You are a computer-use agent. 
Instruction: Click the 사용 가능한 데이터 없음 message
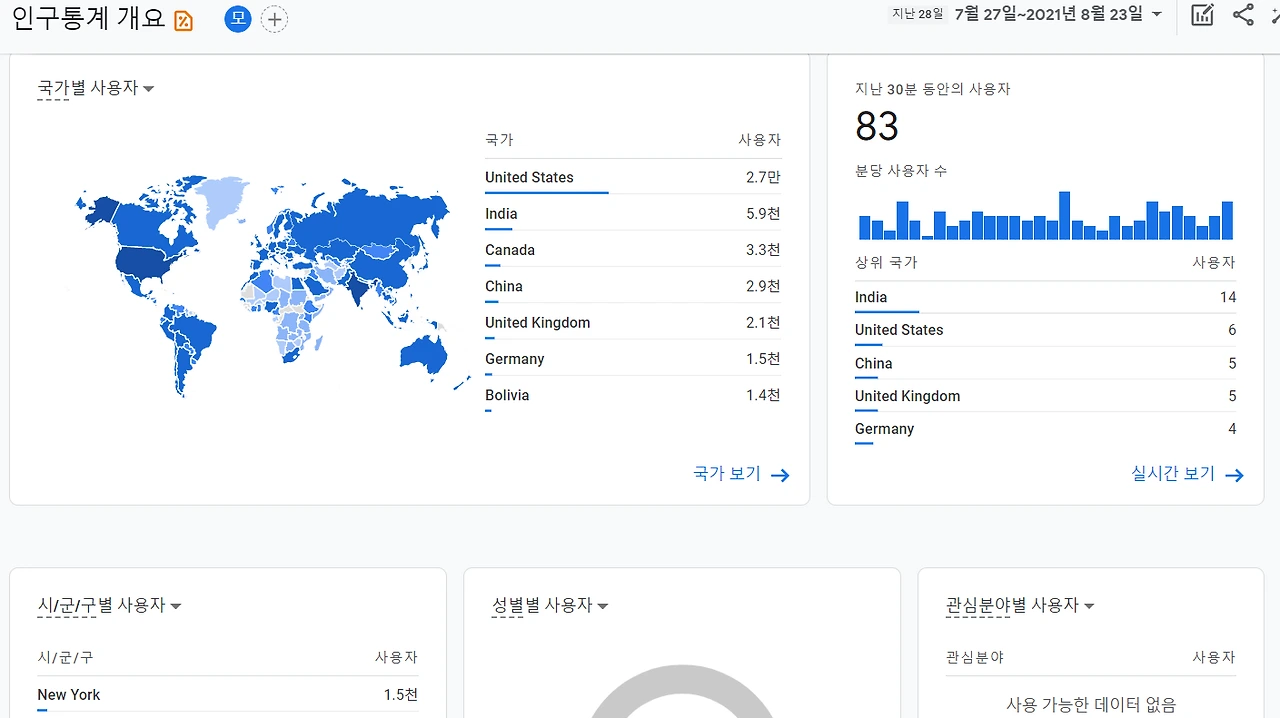(1091, 705)
